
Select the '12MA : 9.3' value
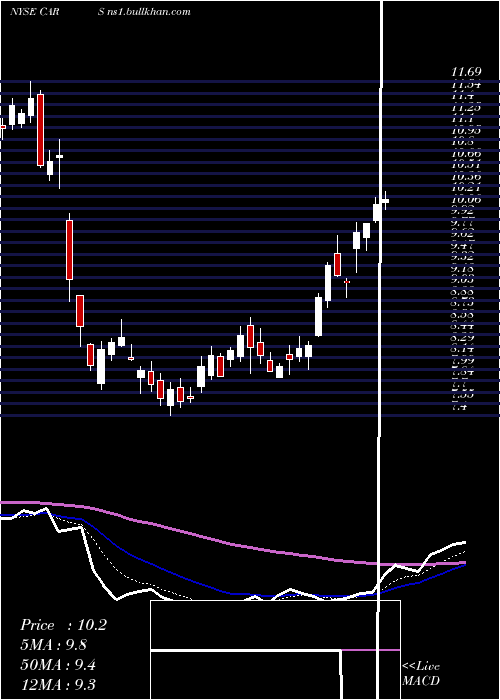click(58, 684)
